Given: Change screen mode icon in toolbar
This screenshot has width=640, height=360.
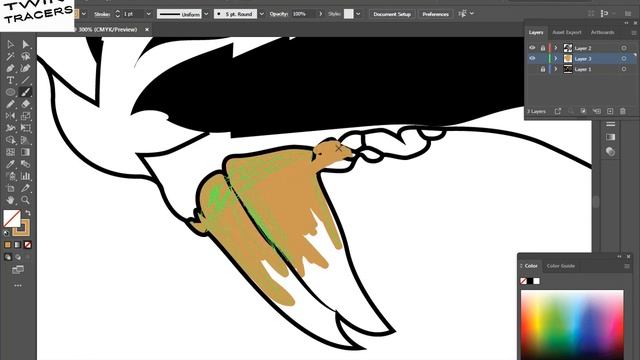Looking at the screenshot, I should pos(18,270).
